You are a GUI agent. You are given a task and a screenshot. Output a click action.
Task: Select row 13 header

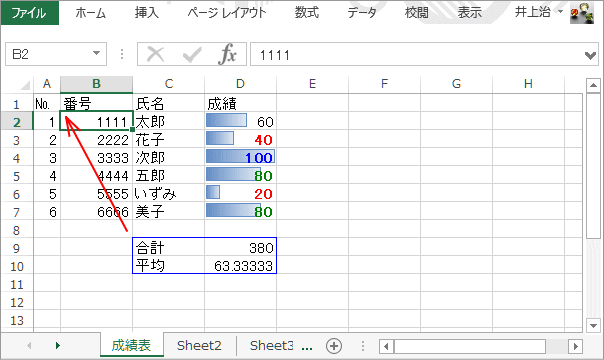17,320
